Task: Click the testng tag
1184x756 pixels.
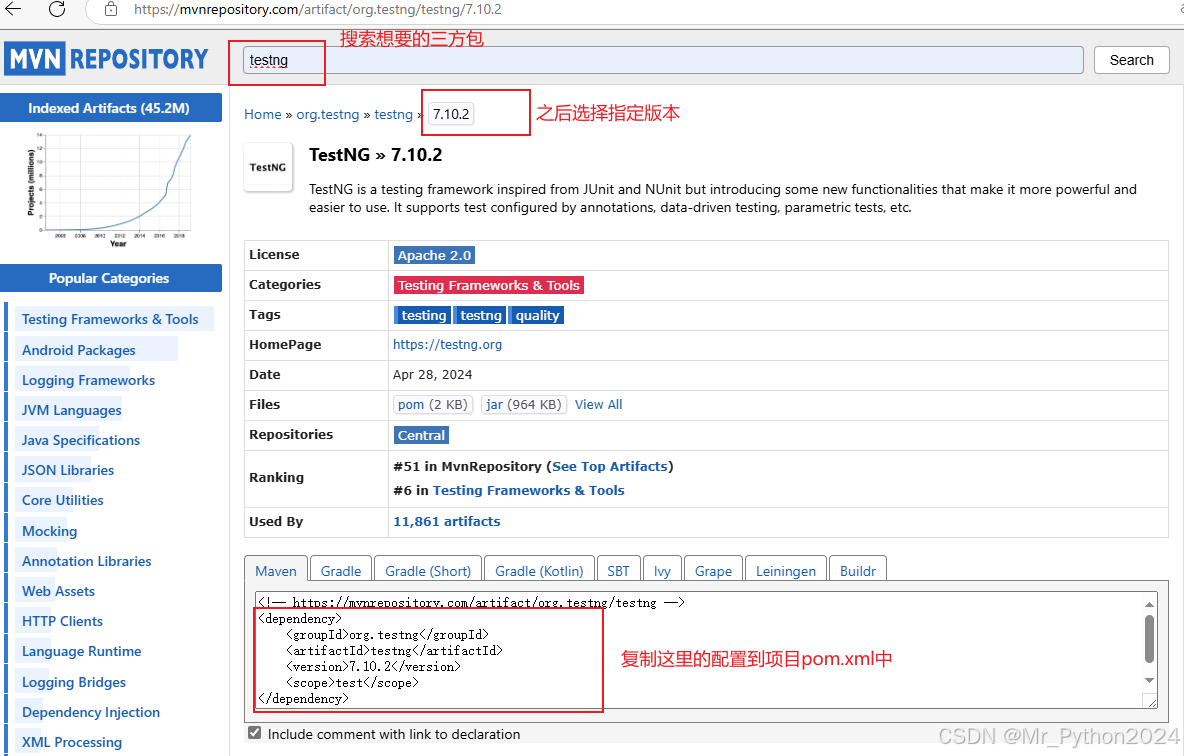Action: tap(480, 316)
